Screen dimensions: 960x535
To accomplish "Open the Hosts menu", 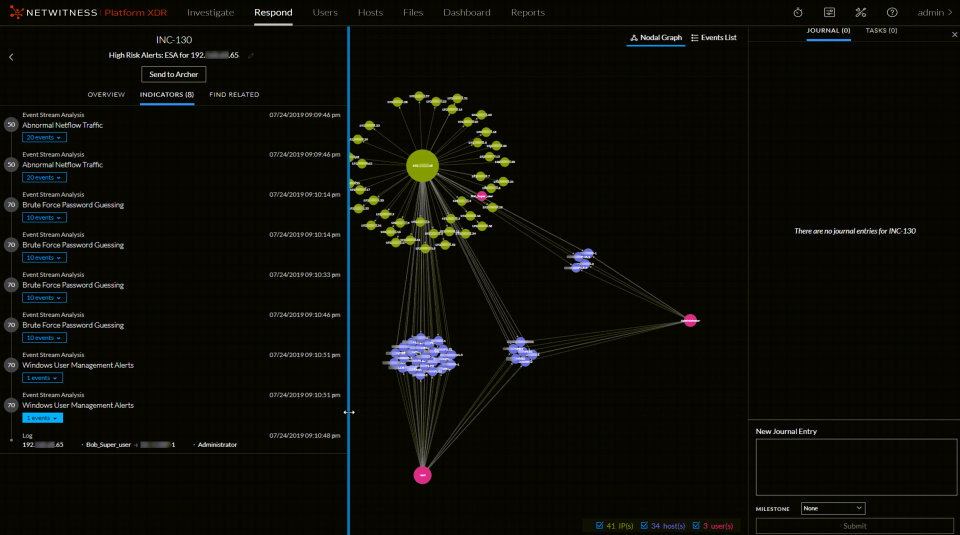I will tap(370, 12).
